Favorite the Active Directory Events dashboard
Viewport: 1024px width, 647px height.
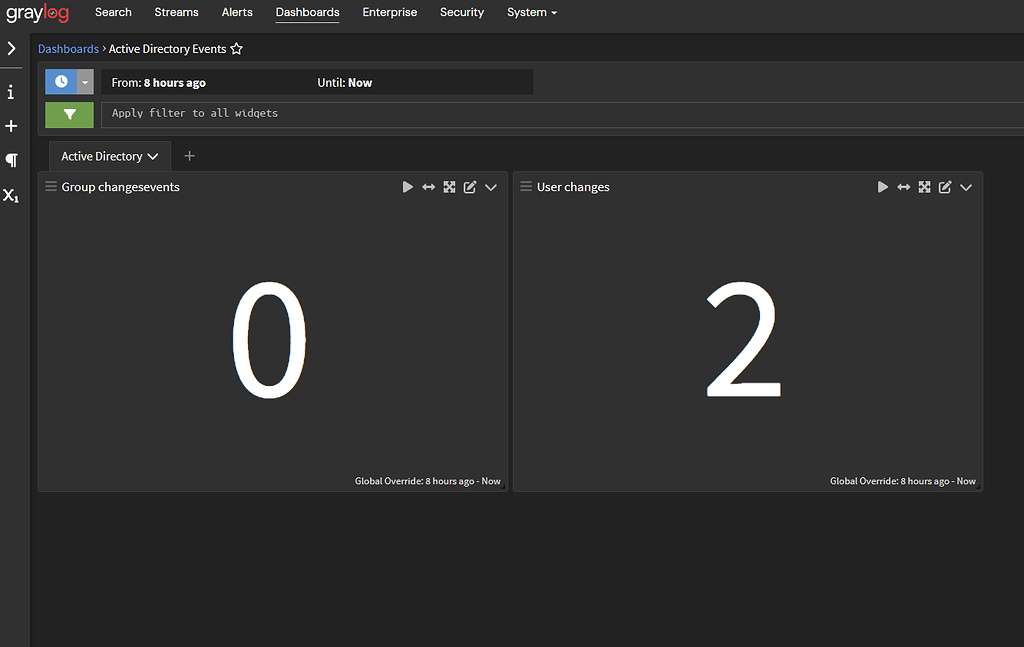click(x=236, y=48)
